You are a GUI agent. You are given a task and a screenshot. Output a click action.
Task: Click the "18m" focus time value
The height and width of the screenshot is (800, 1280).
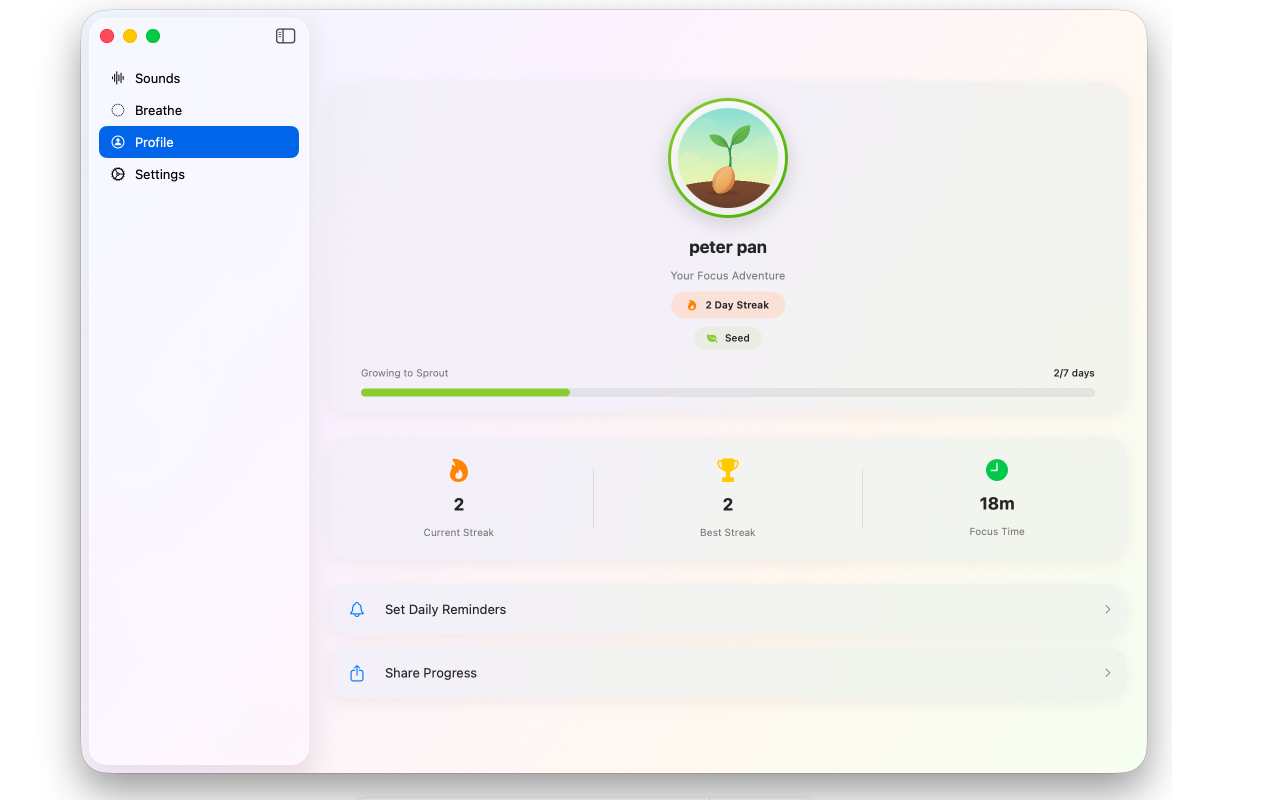tap(997, 503)
